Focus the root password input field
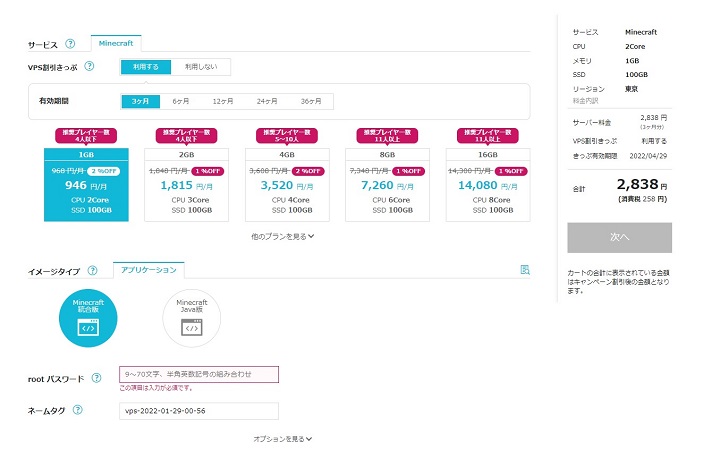 pos(199,374)
